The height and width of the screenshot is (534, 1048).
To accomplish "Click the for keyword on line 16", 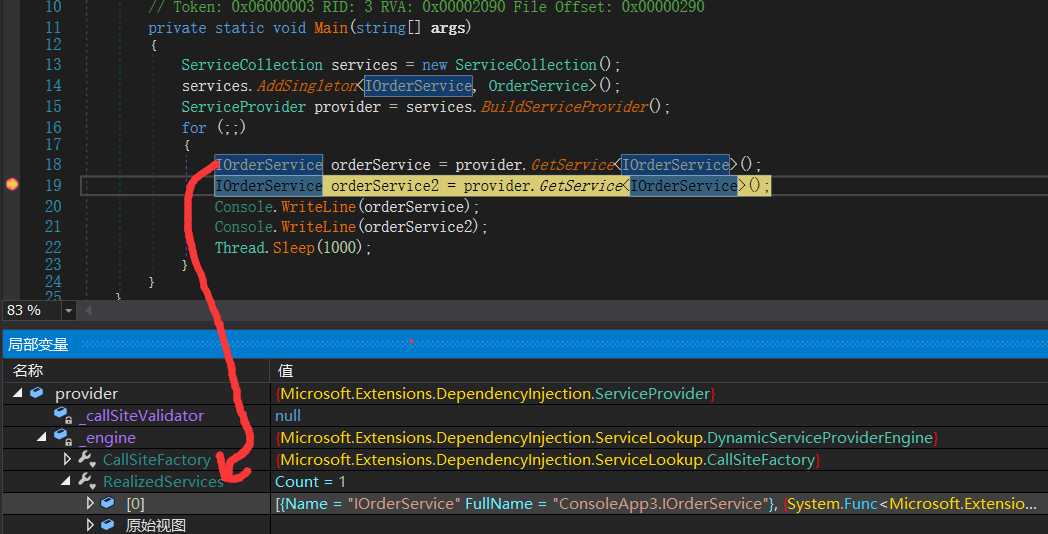I will tap(194, 127).
